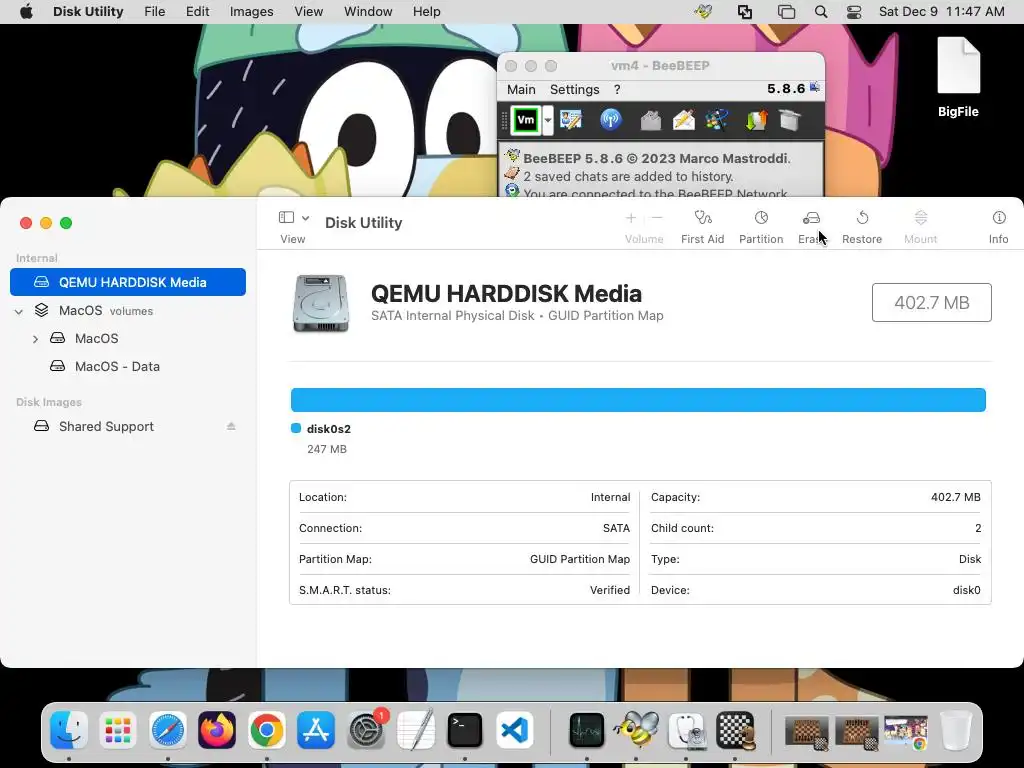The image size is (1024, 768).
Task: Open the Info panel
Action: point(998,227)
